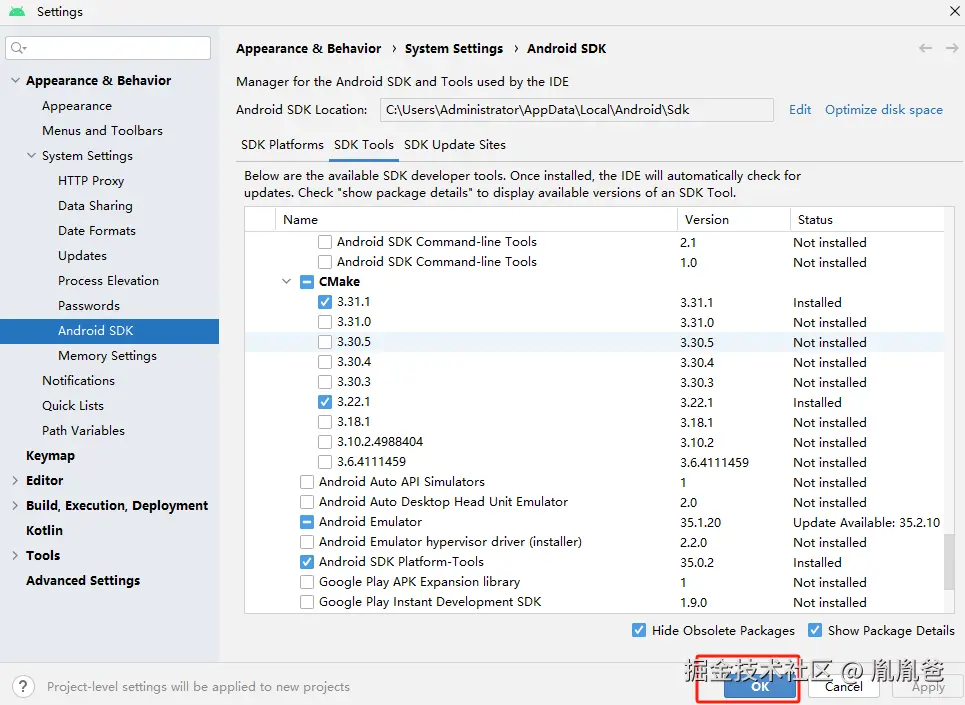Click the Android SDK Location field
Viewport: 965px width, 705px height.
(577, 110)
